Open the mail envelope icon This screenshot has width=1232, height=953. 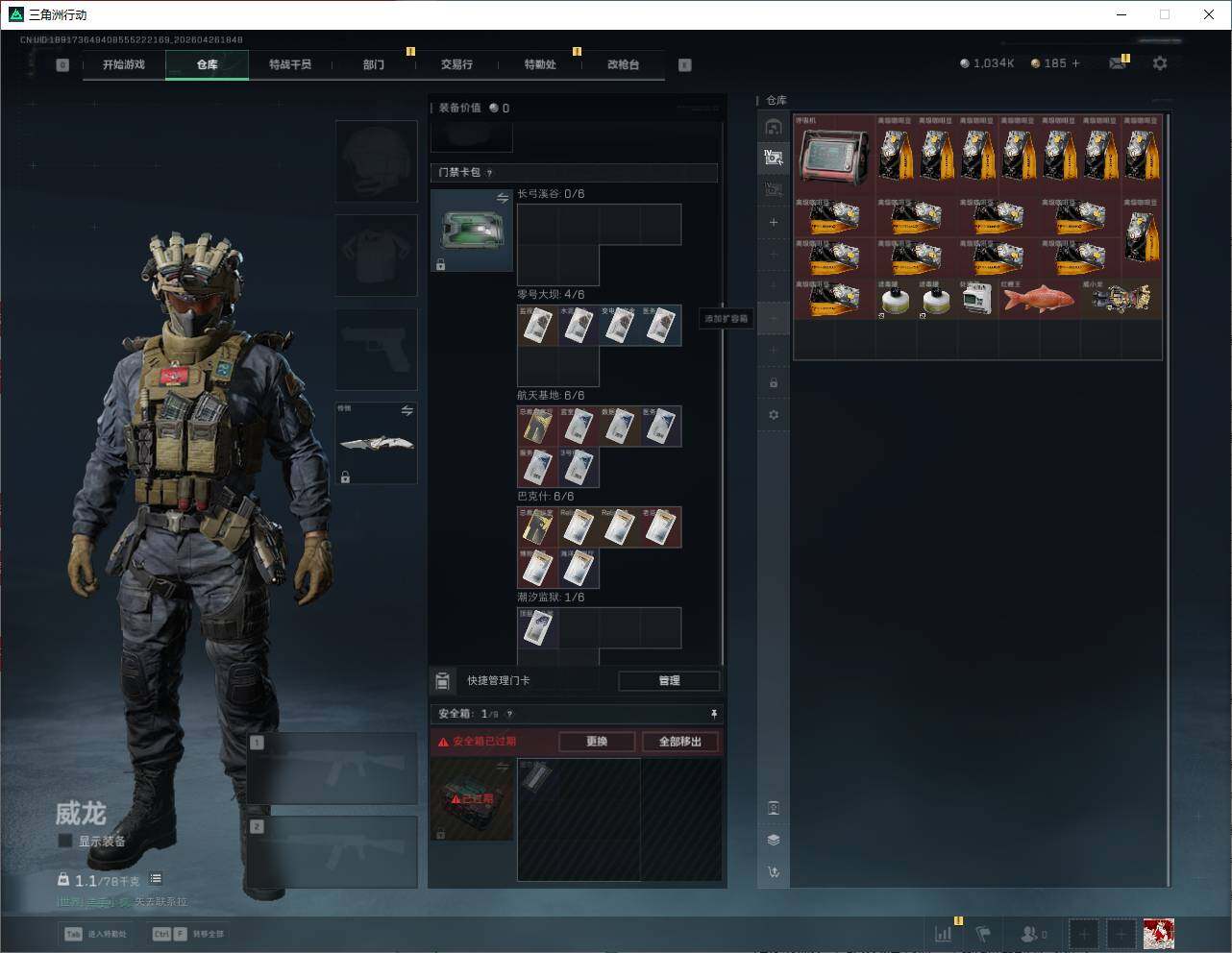(1118, 63)
